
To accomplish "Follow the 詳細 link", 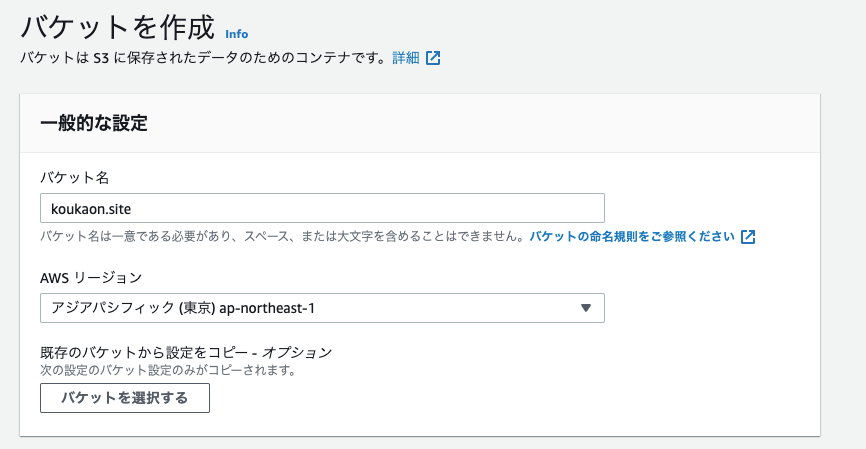I will click(x=406, y=58).
